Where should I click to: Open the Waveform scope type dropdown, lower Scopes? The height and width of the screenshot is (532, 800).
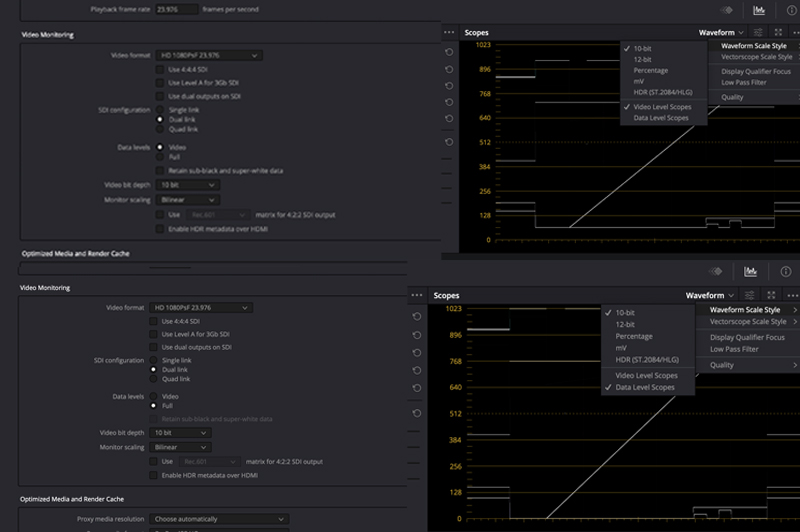pyautogui.click(x=710, y=295)
